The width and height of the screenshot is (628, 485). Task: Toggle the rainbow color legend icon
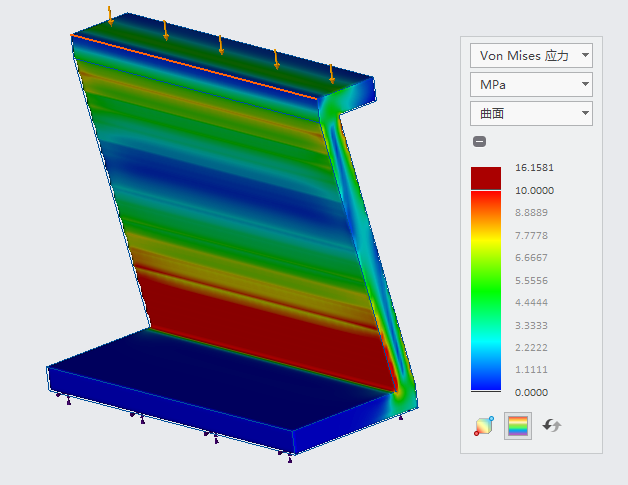tap(518, 426)
